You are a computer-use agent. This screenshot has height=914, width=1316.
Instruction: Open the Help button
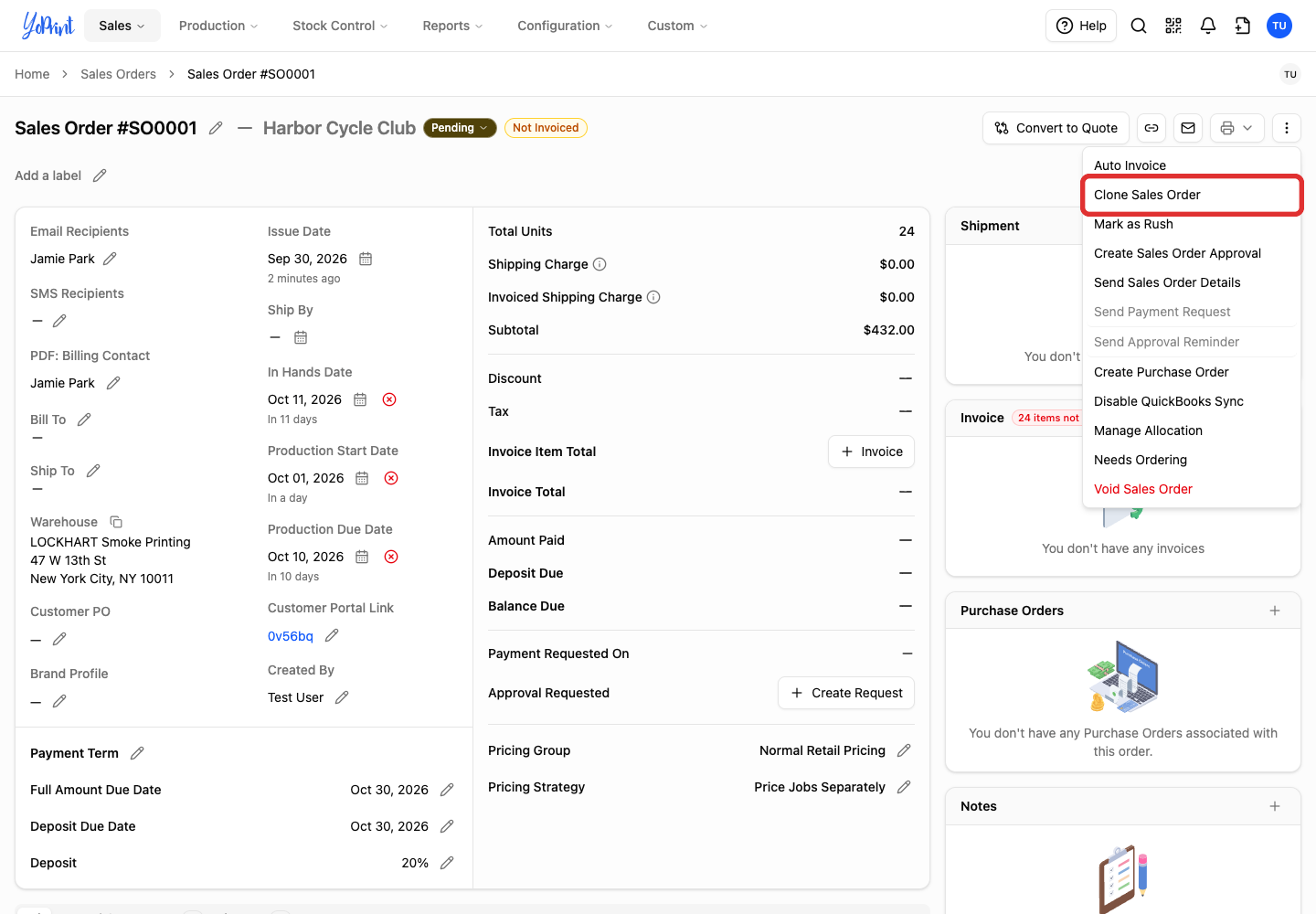tap(1081, 26)
